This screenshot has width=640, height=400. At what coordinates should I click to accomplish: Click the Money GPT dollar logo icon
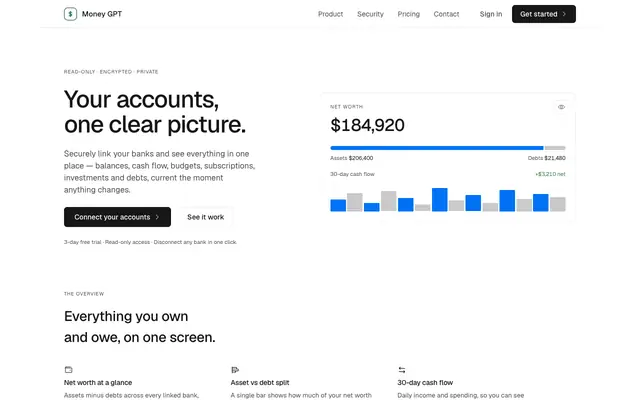[70, 14]
